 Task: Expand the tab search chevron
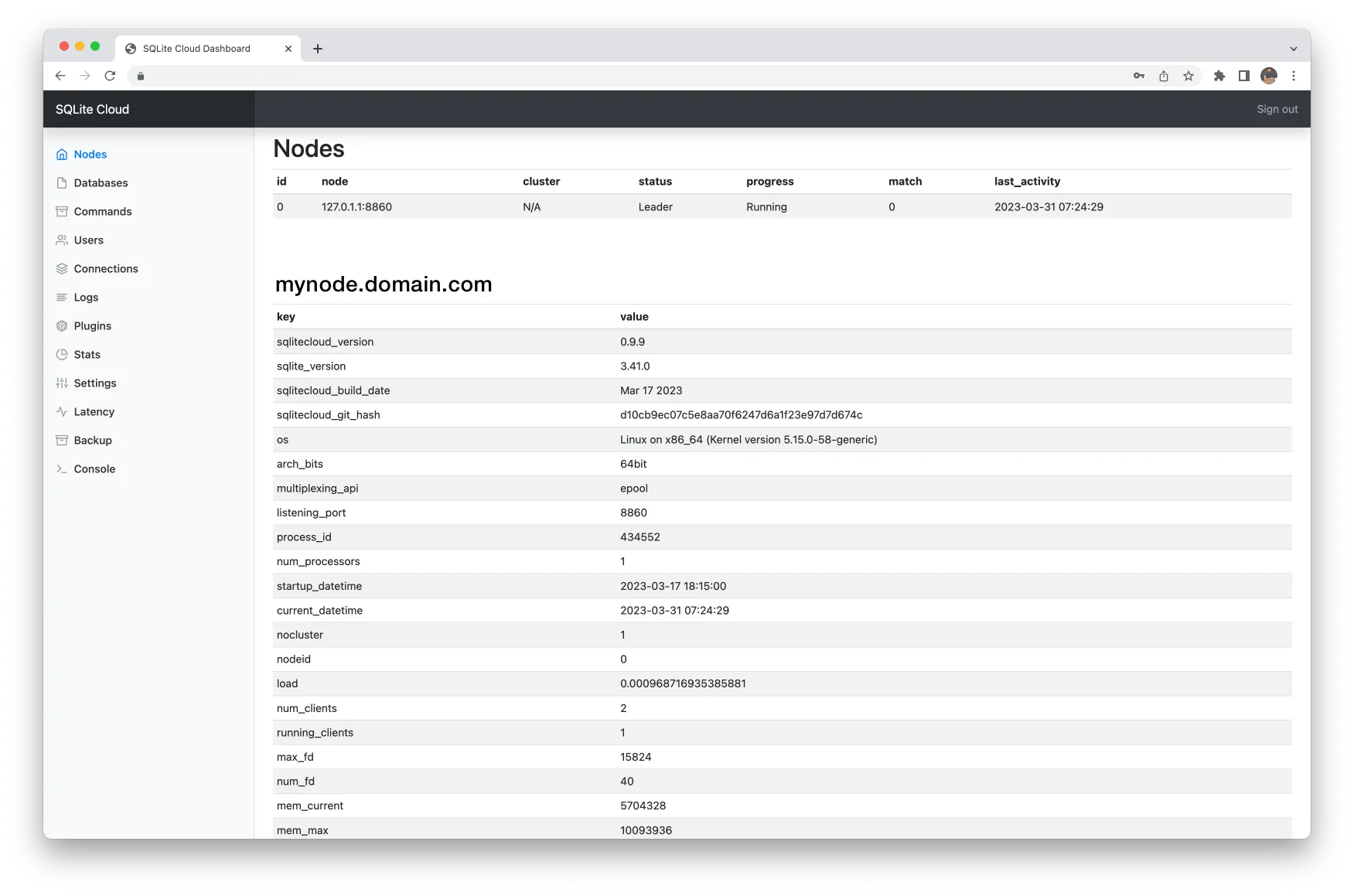1294,48
